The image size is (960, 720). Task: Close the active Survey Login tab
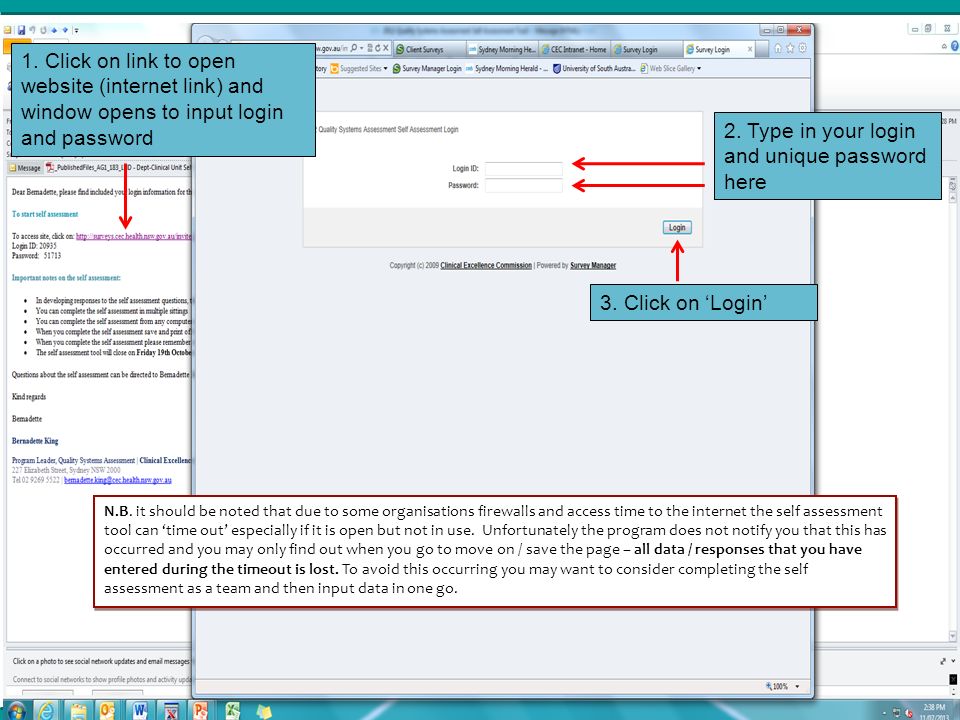(750, 49)
